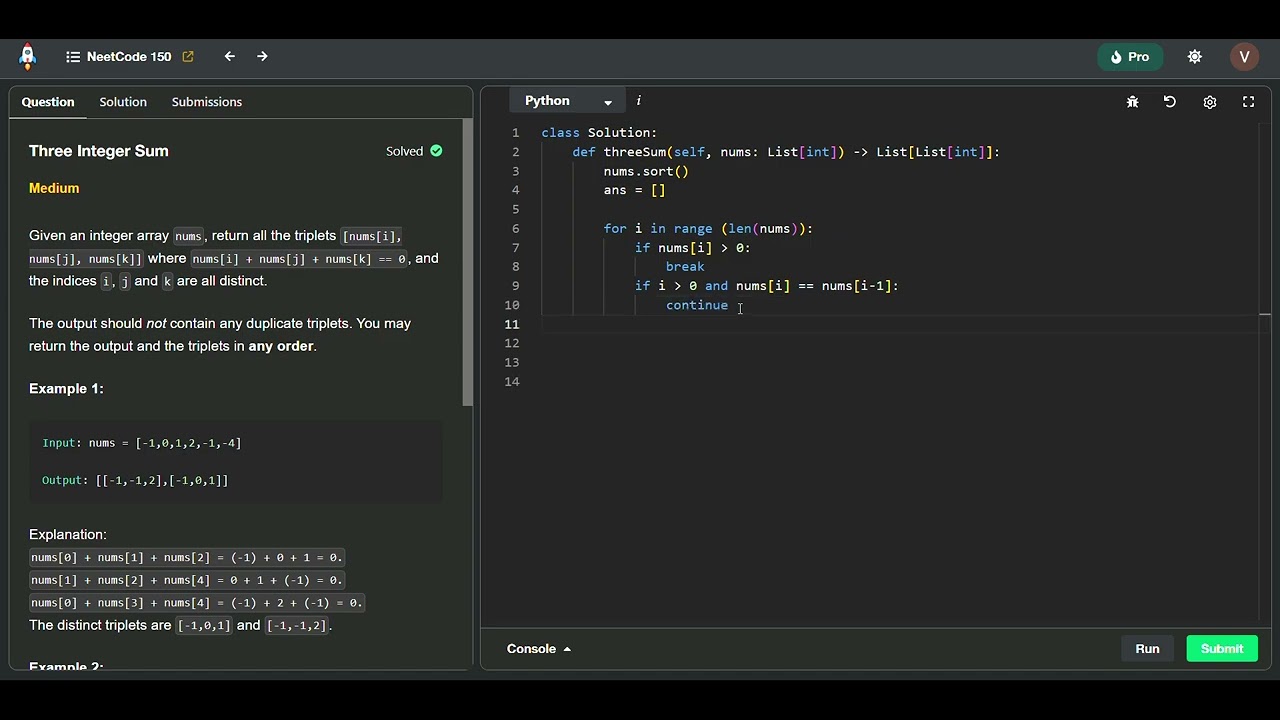1280x720 pixels.
Task: Click the Medium difficulty label
Action: point(54,188)
